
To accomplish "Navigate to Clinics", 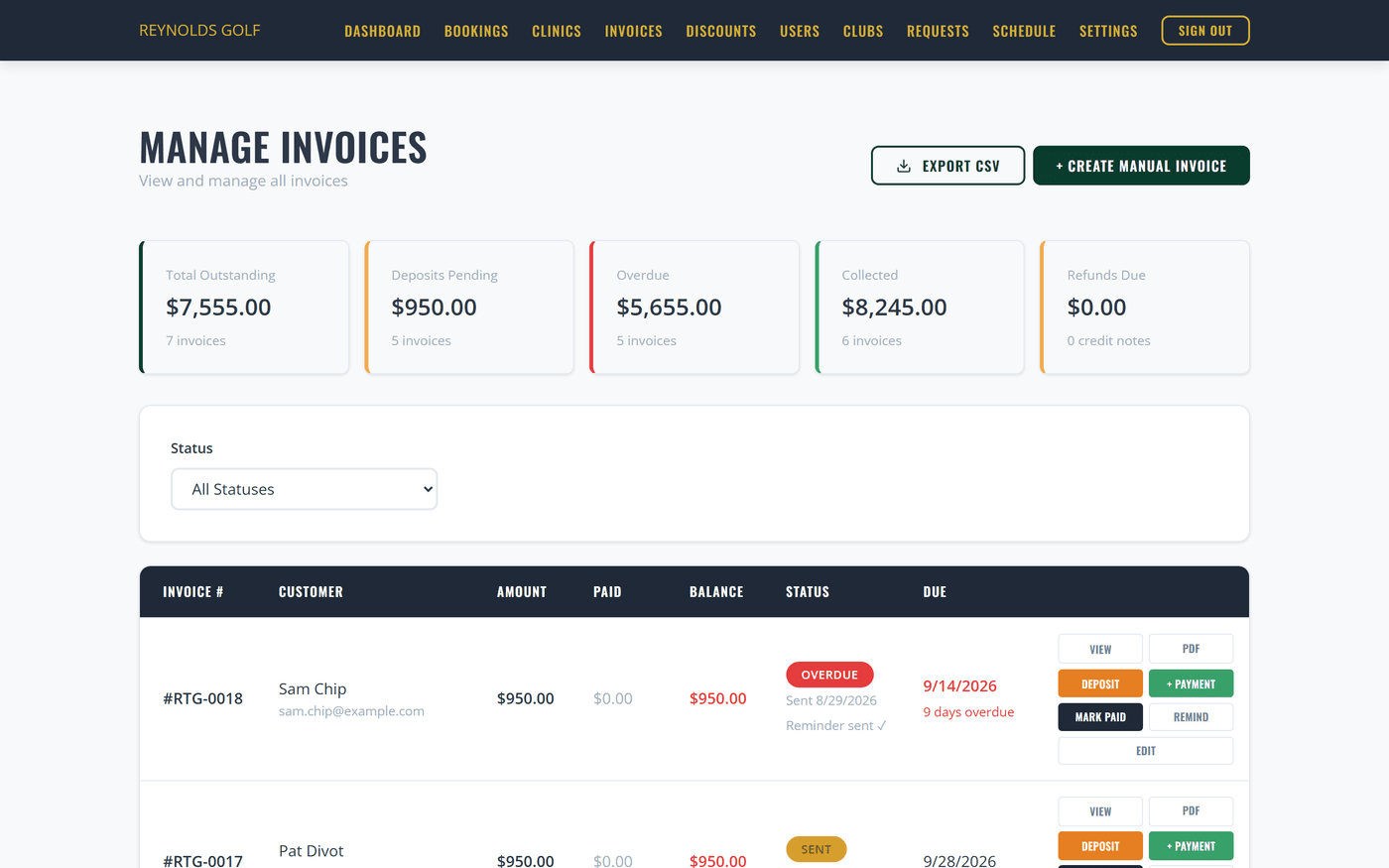I will (557, 31).
